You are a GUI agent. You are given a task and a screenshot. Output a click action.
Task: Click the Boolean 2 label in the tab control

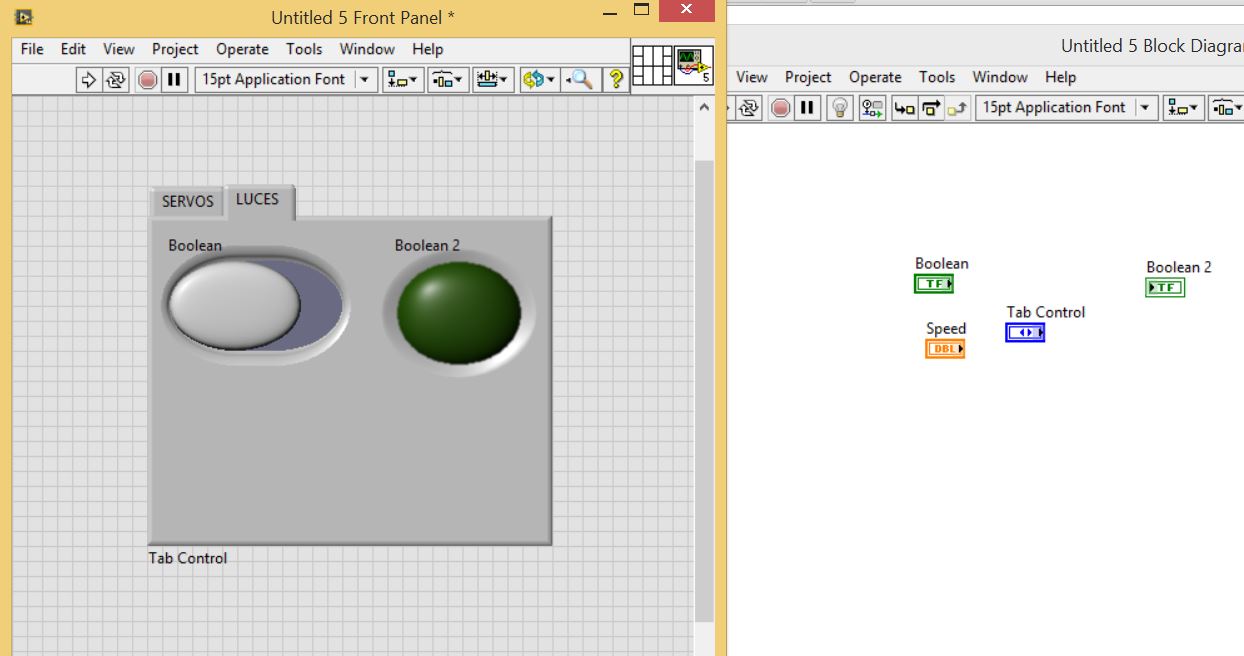[x=427, y=245]
